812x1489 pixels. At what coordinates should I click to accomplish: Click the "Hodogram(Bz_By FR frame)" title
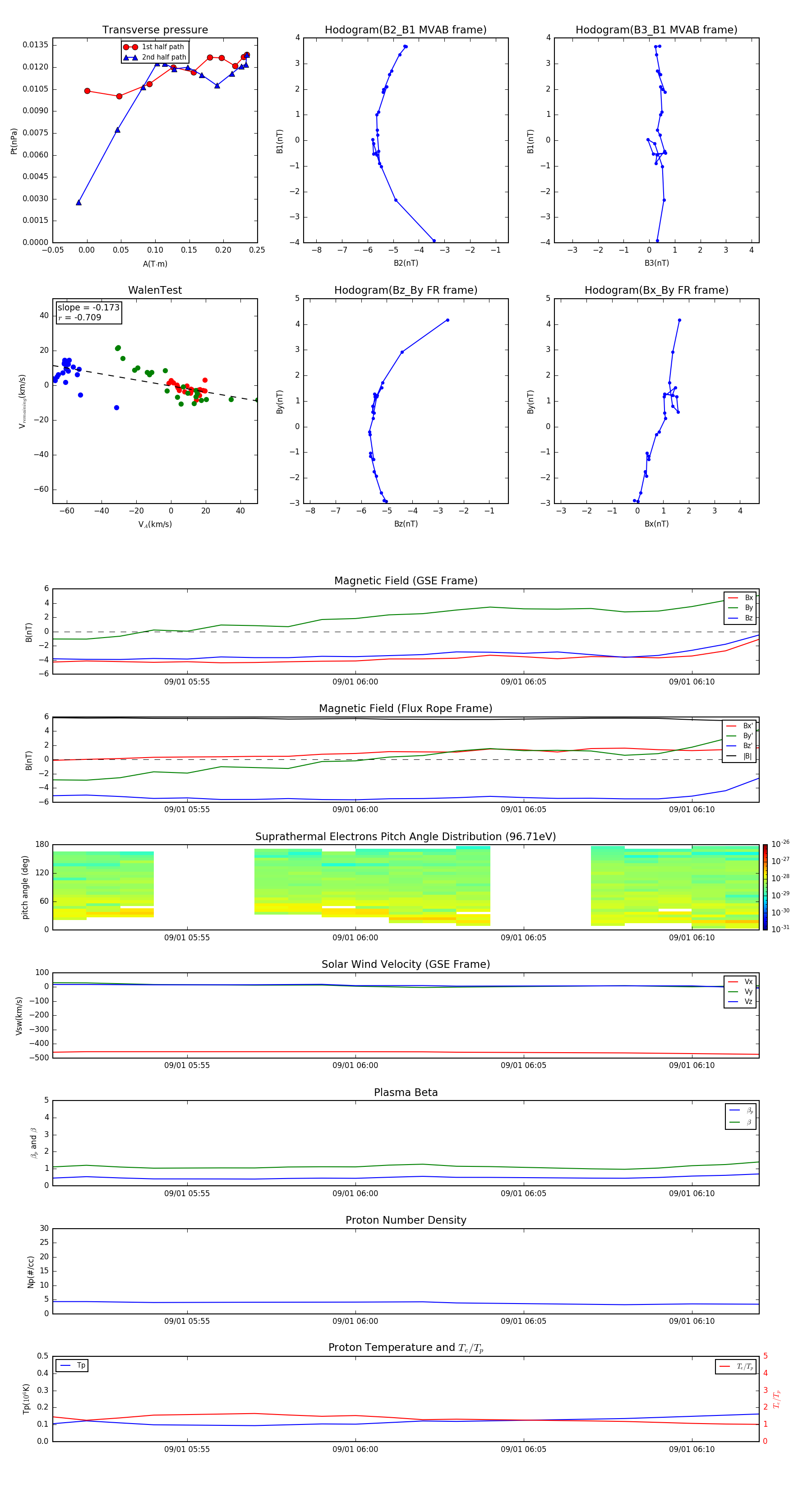coord(406,290)
